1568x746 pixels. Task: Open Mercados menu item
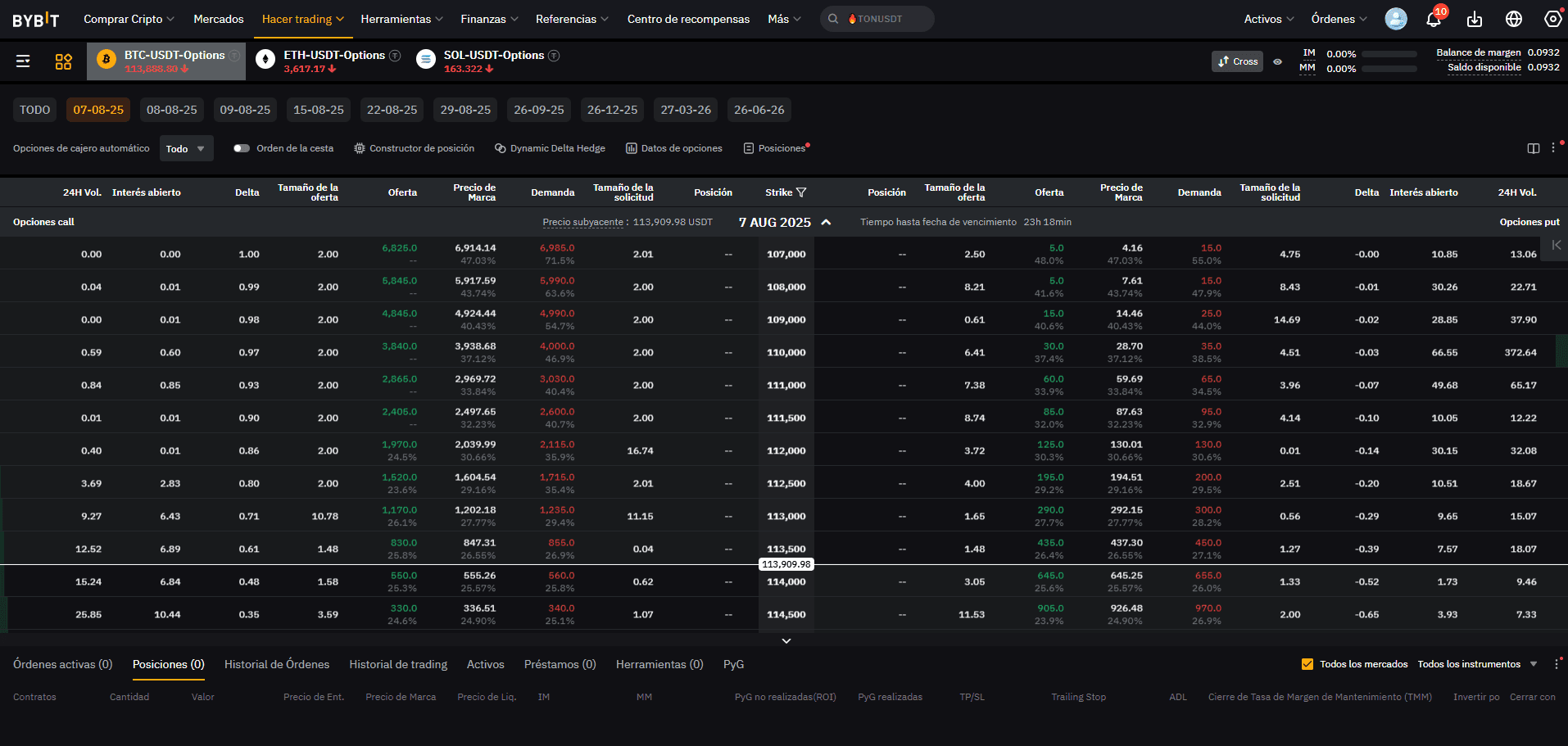point(219,19)
